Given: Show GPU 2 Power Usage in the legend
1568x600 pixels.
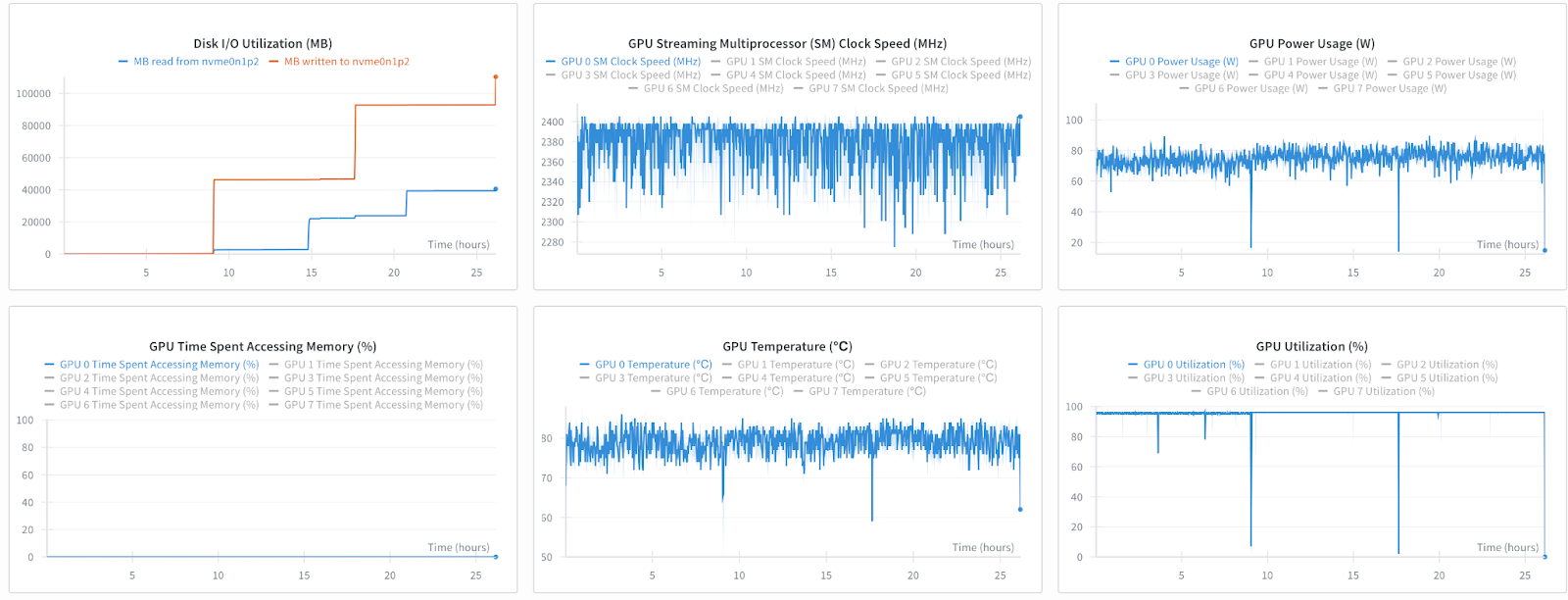Looking at the screenshot, I should (x=1458, y=62).
